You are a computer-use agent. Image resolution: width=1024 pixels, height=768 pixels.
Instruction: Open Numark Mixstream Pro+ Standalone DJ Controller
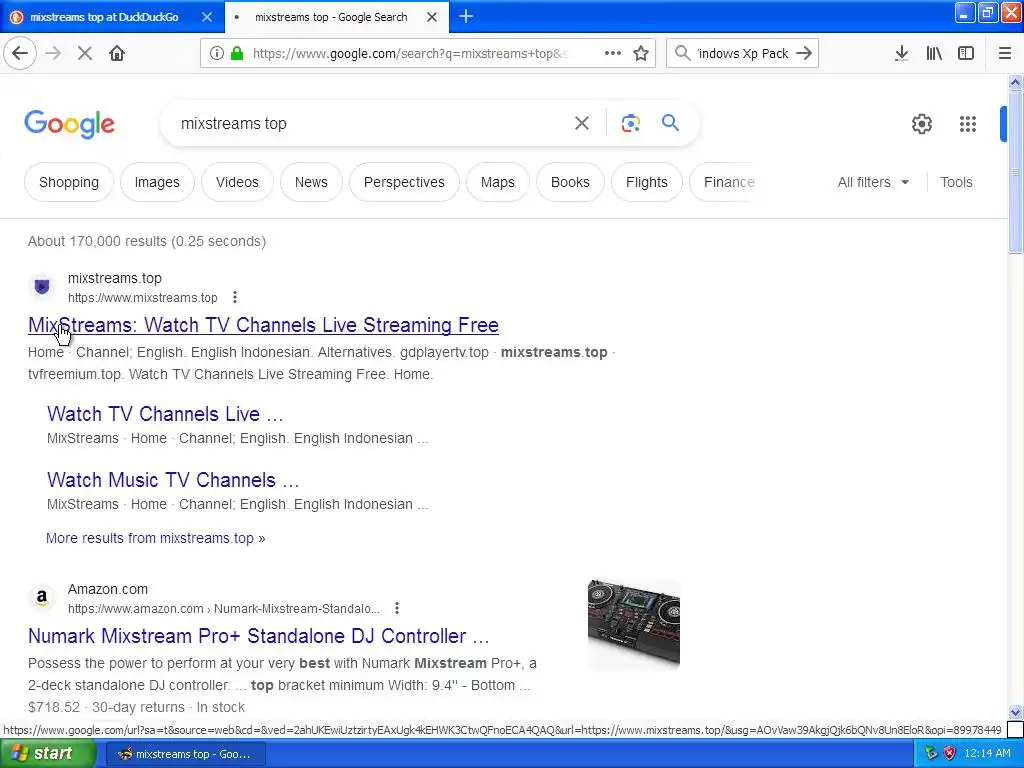pos(259,636)
